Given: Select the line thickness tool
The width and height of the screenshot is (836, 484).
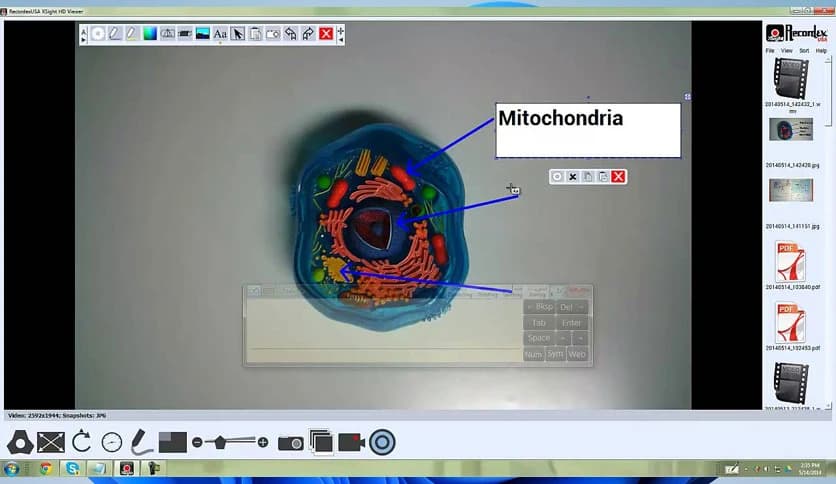Looking at the screenshot, I should click(167, 34).
